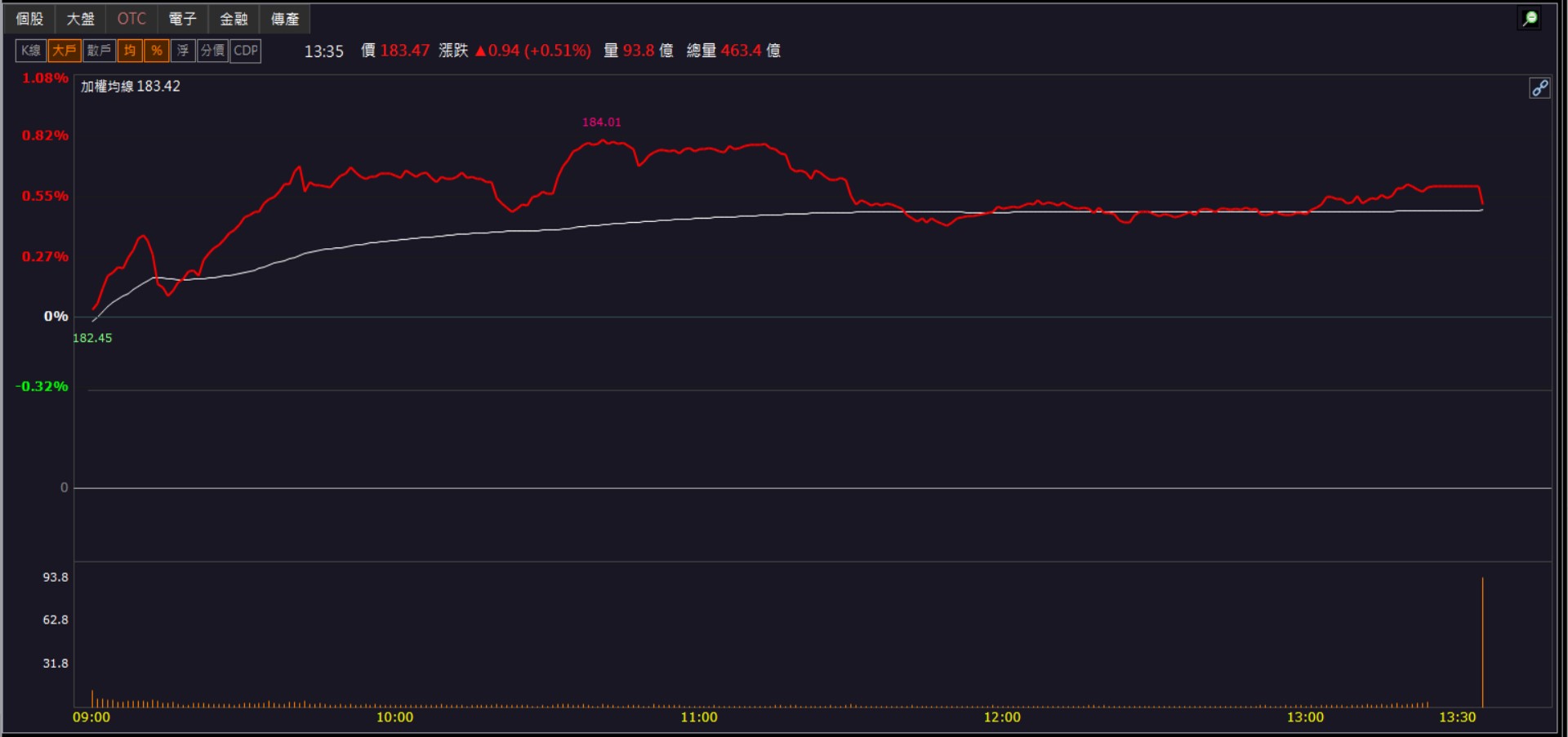Click the 182.45 low price marker
The height and width of the screenshot is (737, 1568).
pos(92,338)
